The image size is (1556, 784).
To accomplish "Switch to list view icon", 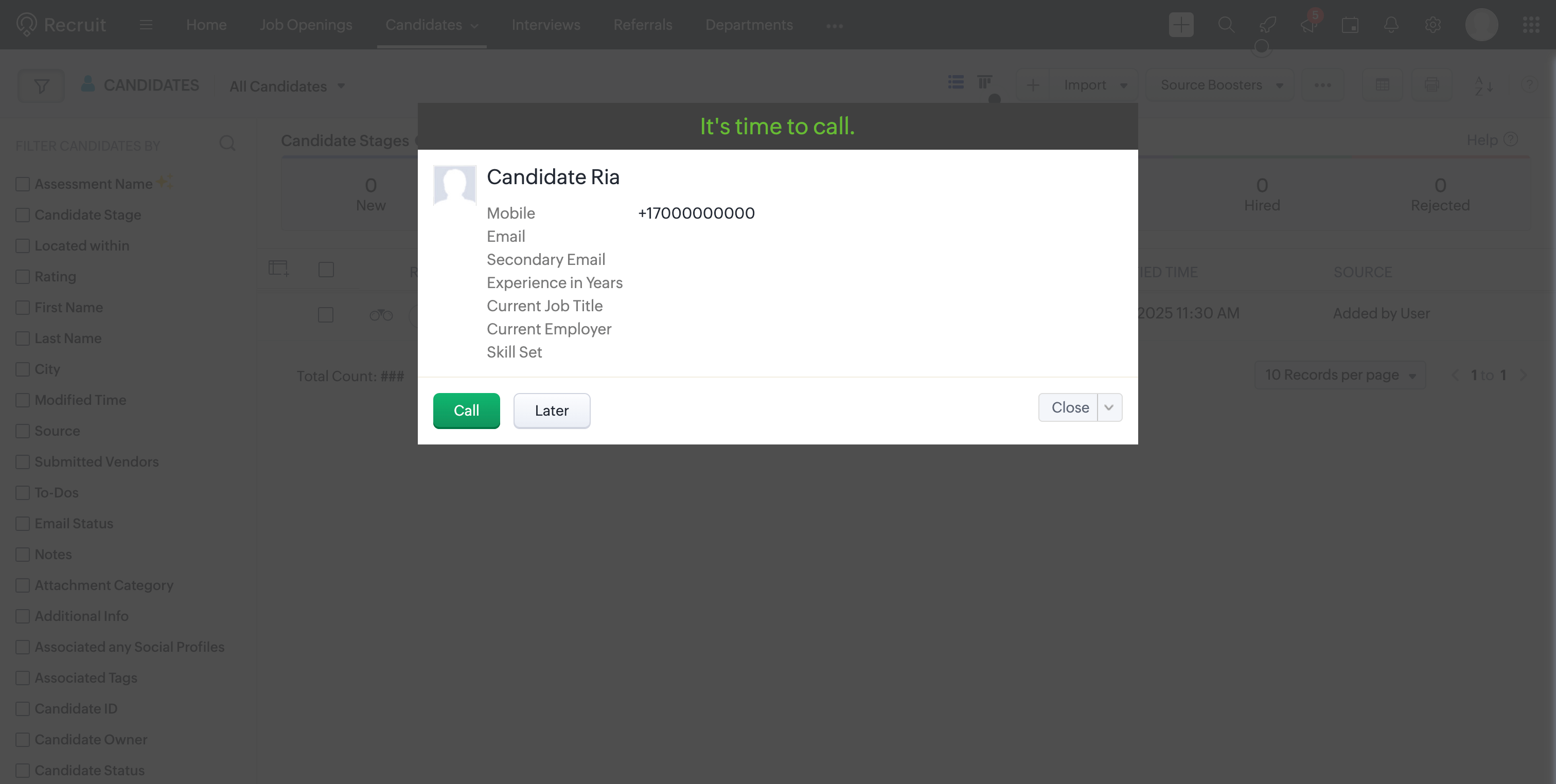I will coord(956,82).
